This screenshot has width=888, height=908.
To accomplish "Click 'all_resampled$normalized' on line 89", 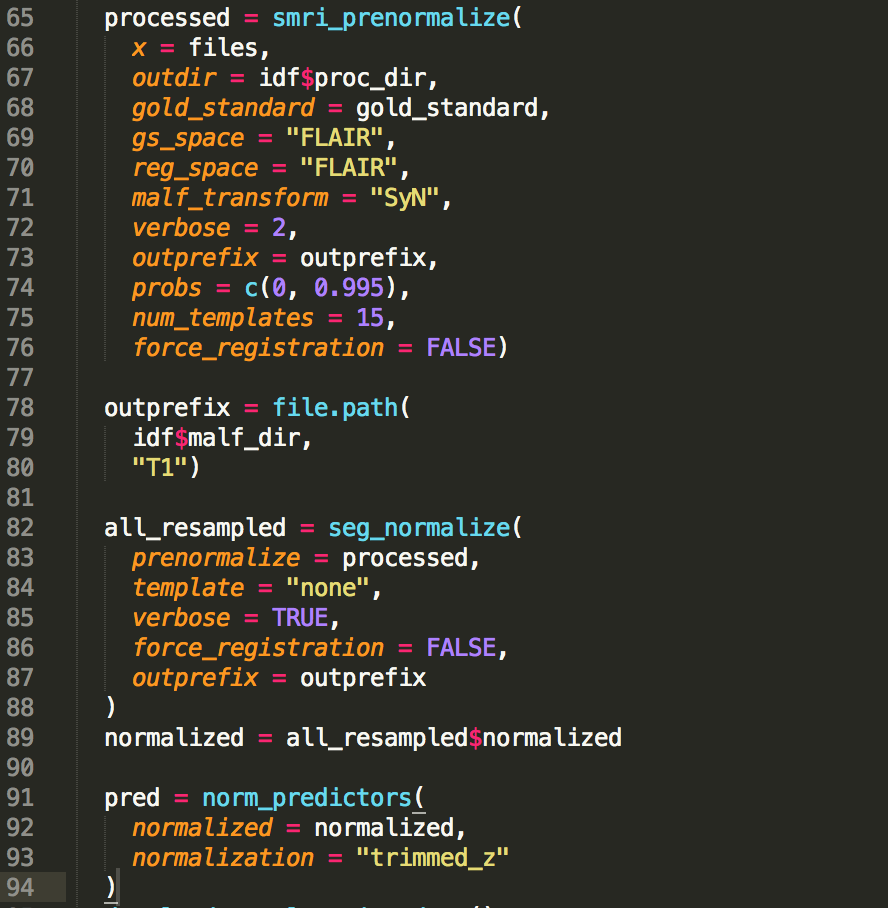I will [454, 738].
